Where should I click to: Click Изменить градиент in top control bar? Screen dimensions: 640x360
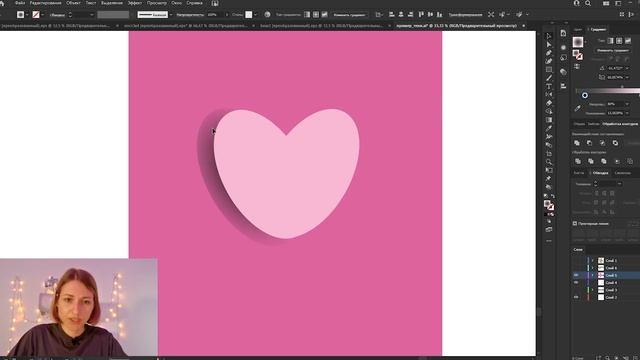(x=349, y=15)
